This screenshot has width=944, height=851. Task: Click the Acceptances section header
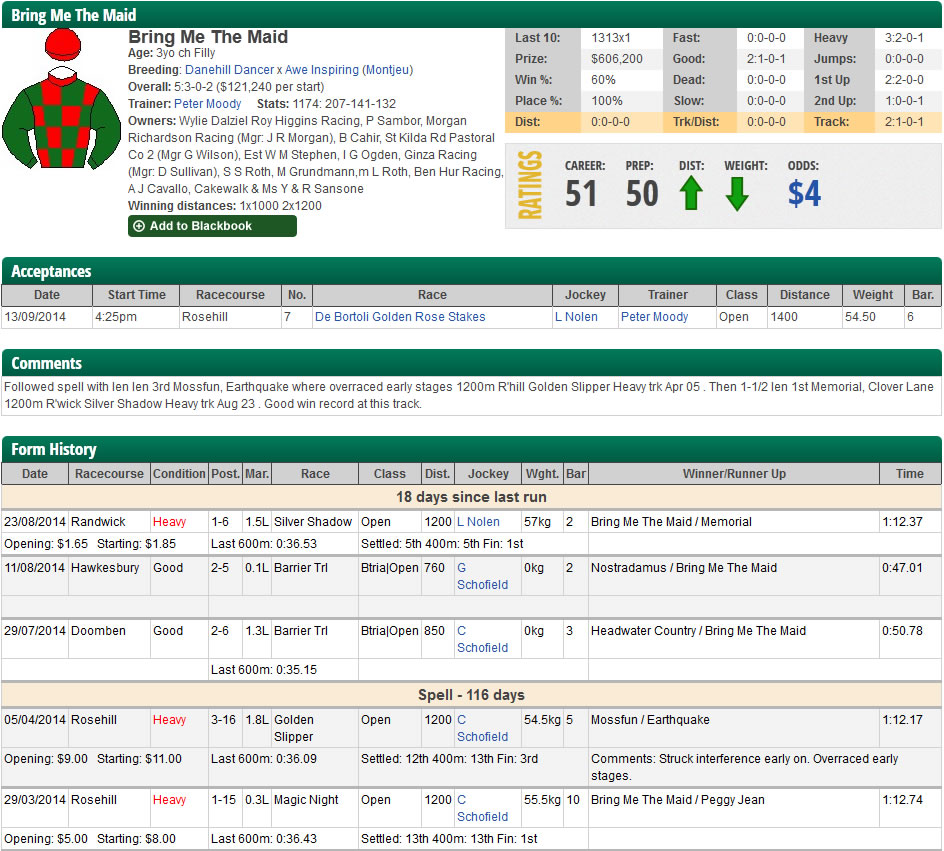click(471, 271)
